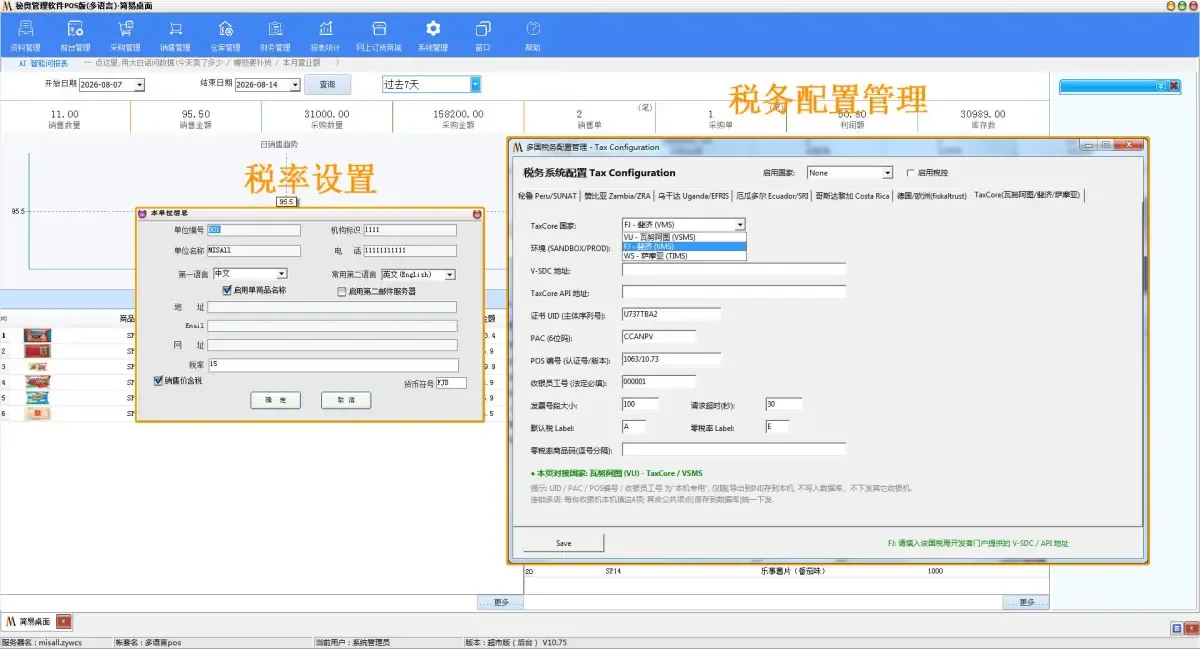1200x649 pixels.
Task: Open the 结束日期 date dropdown
Action: point(295,85)
